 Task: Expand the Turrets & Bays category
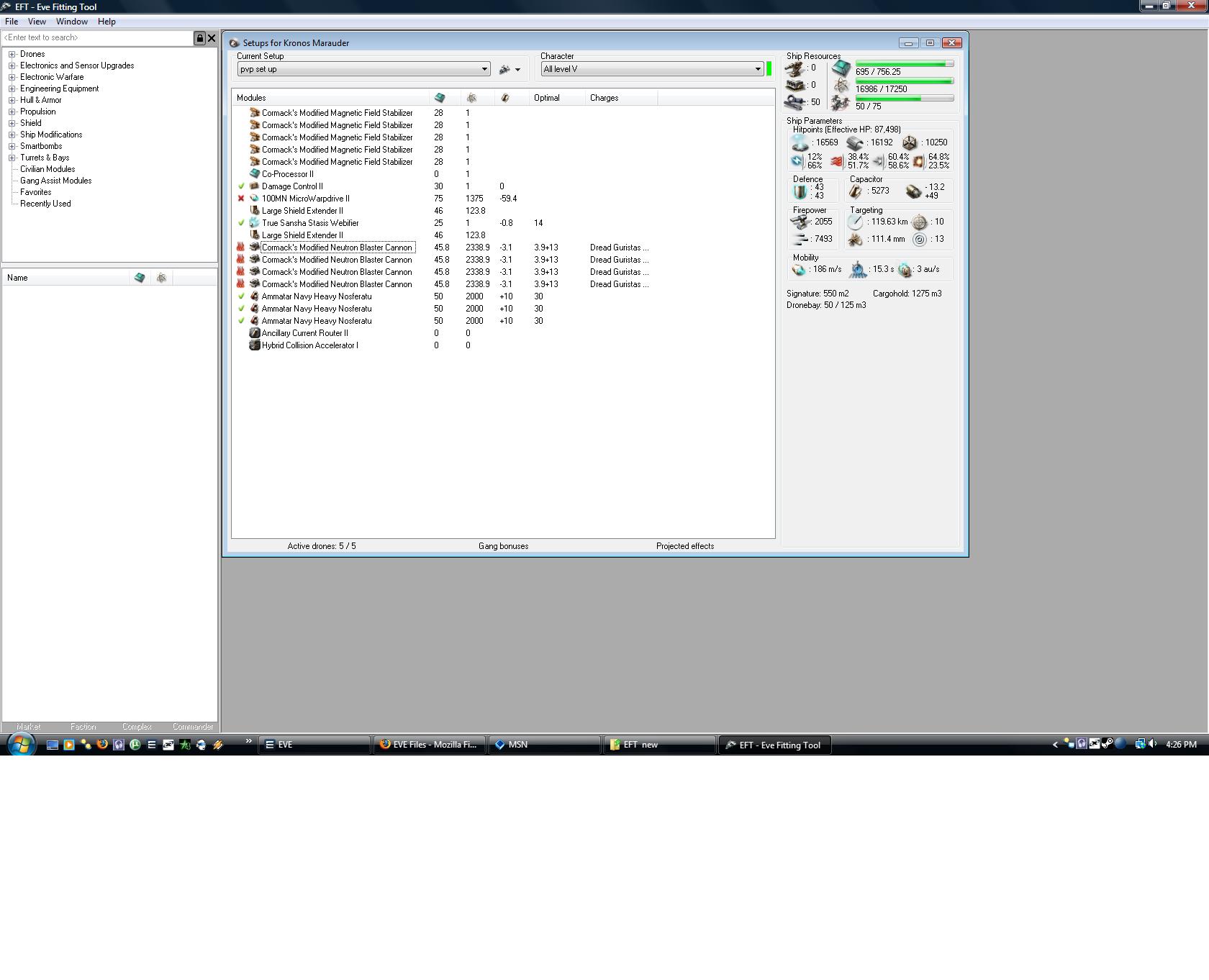[12, 158]
